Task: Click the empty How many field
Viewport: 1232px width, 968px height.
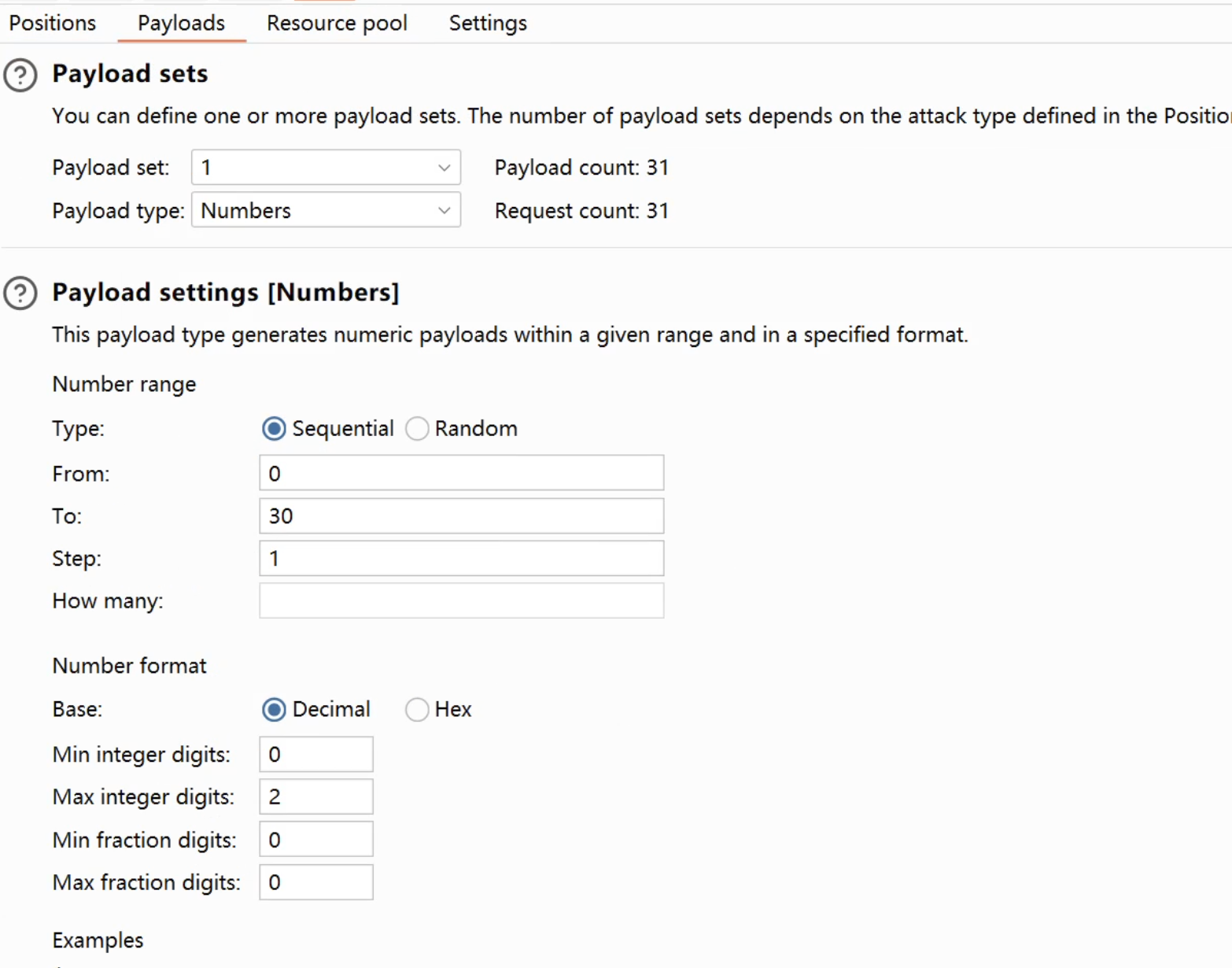Action: [x=461, y=601]
